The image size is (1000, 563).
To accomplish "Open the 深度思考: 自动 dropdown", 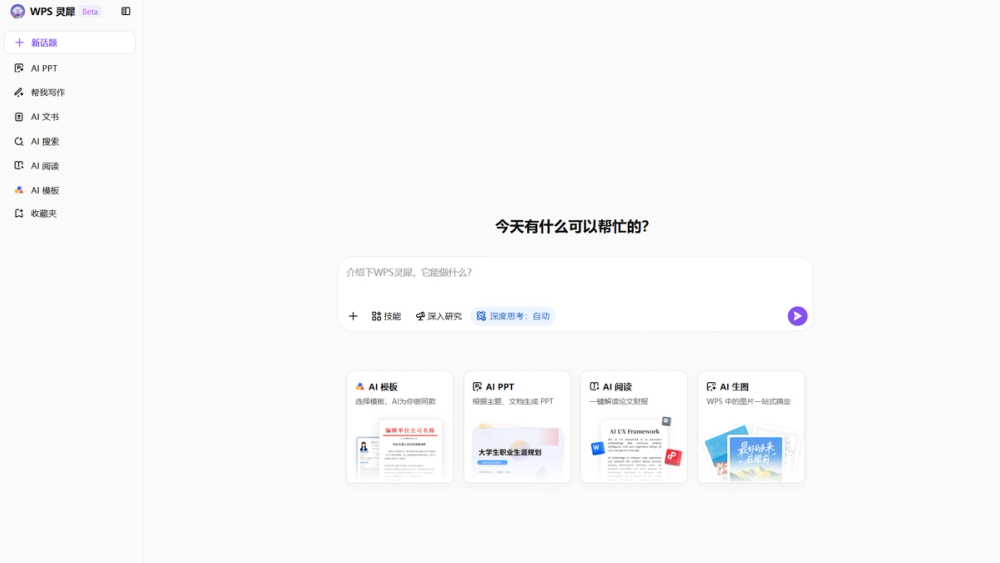I will (x=513, y=316).
